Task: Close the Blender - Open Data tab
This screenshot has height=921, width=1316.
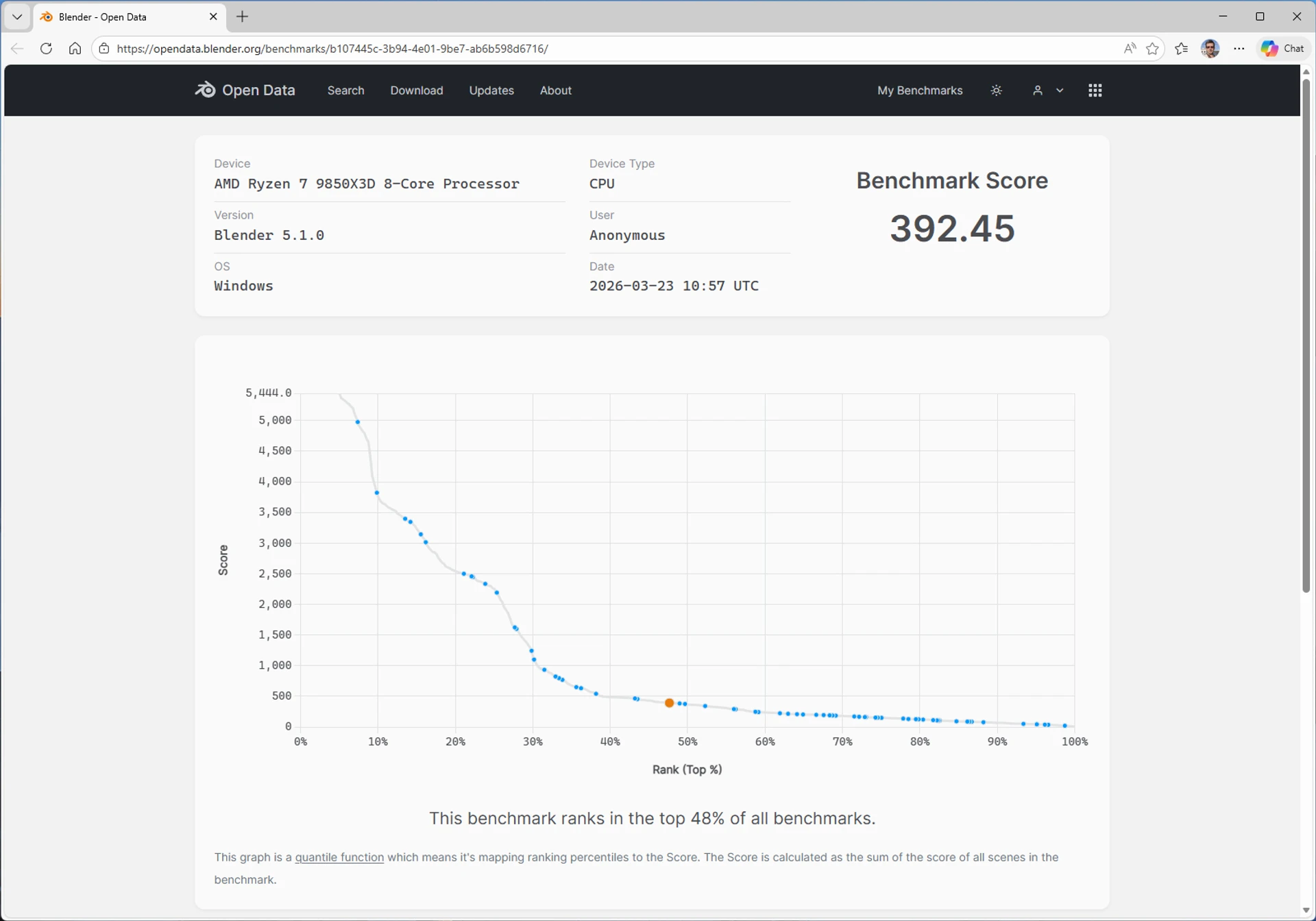Action: click(213, 17)
